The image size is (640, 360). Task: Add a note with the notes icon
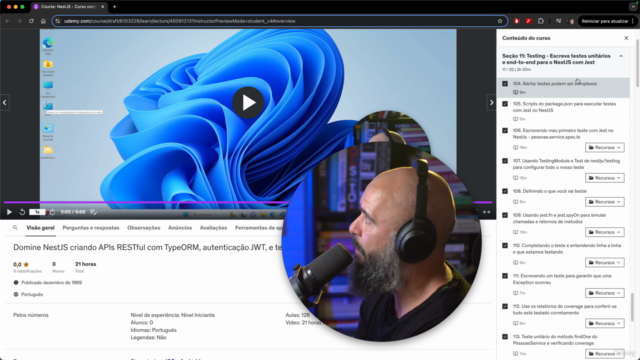click(x=93, y=212)
